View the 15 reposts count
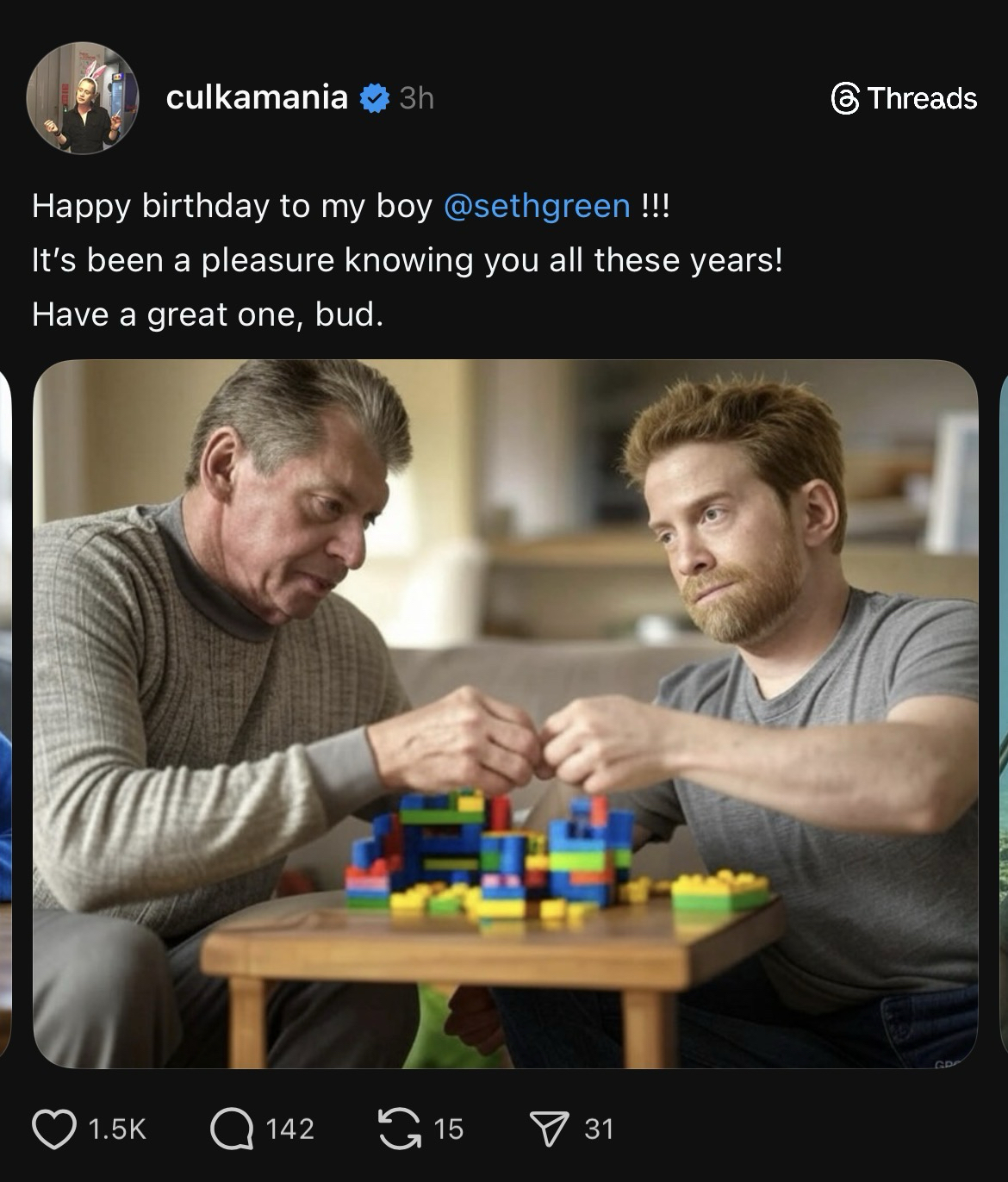Image resolution: width=1008 pixels, height=1182 pixels. tap(448, 1129)
